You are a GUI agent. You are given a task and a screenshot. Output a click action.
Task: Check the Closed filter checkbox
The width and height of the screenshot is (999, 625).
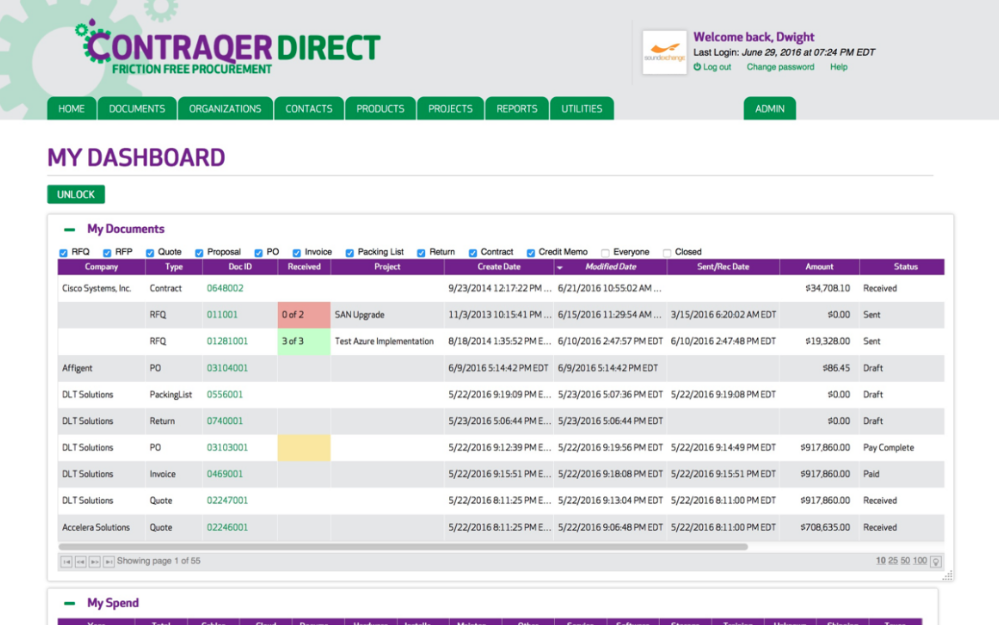click(x=667, y=253)
